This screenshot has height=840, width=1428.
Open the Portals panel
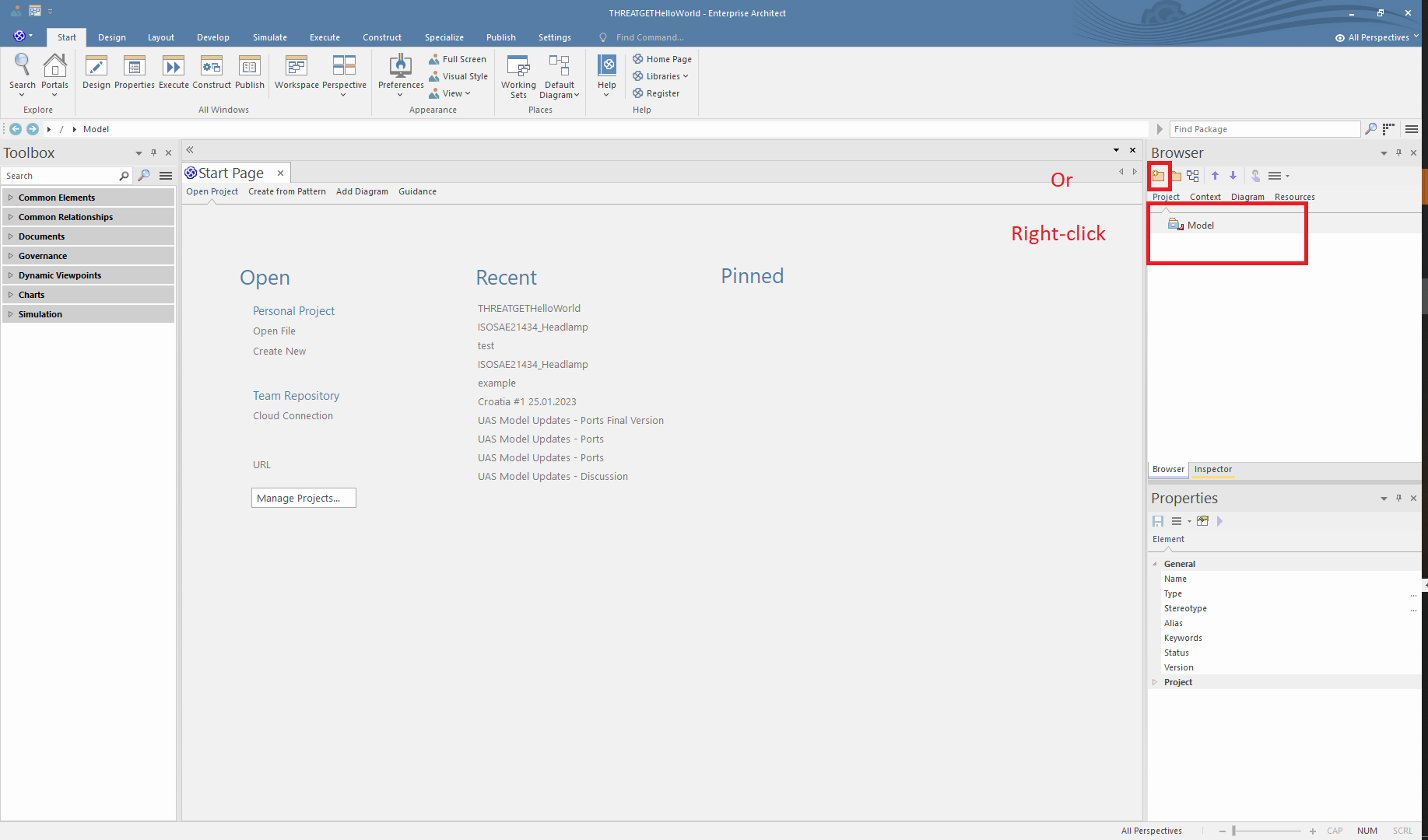click(54, 74)
